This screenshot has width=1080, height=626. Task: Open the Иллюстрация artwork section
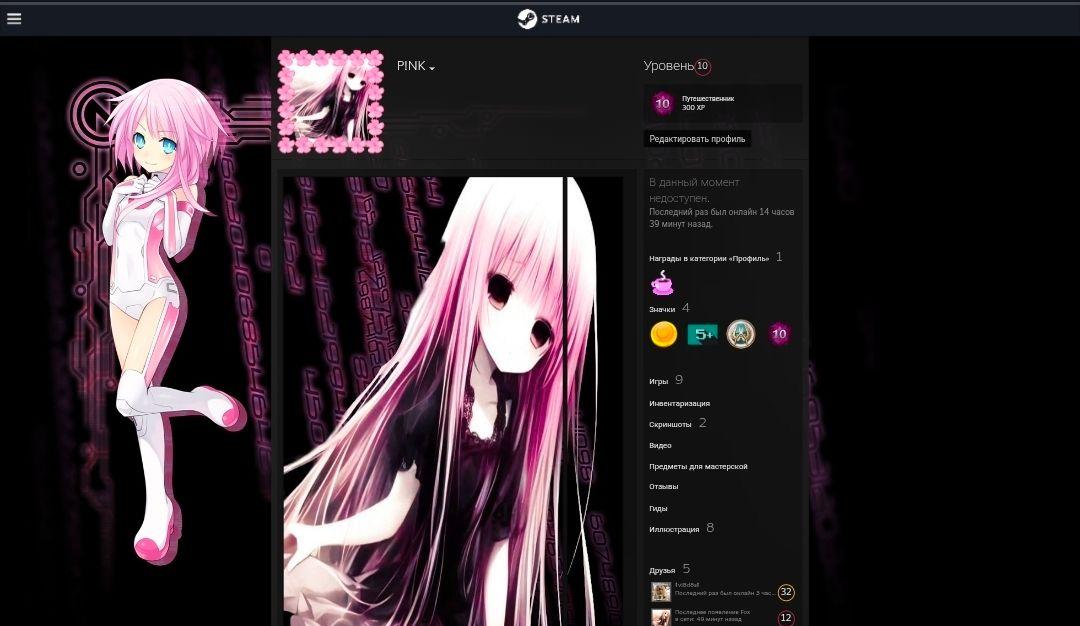coord(674,529)
